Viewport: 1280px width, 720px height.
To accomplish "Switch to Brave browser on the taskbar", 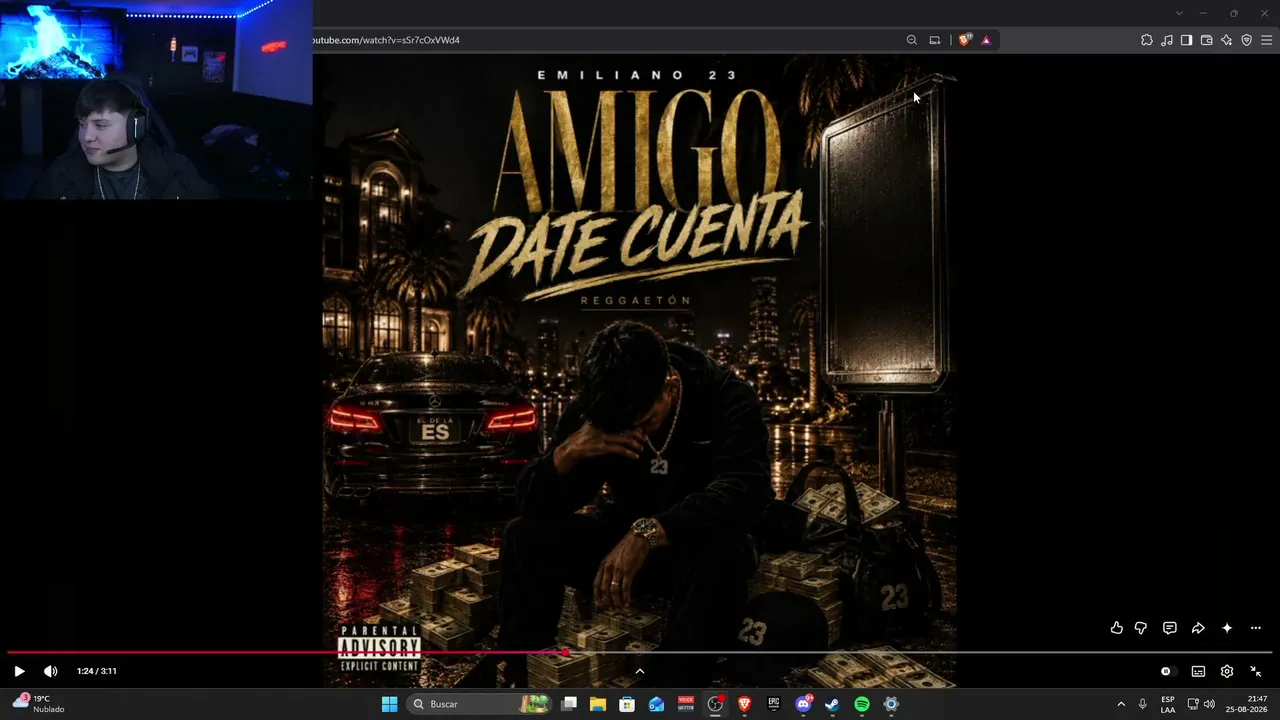I will coord(744,704).
